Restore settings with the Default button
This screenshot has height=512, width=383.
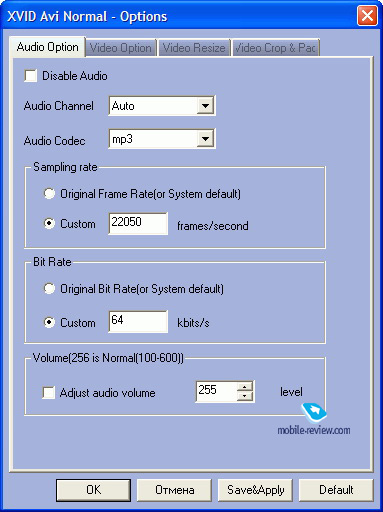336,490
